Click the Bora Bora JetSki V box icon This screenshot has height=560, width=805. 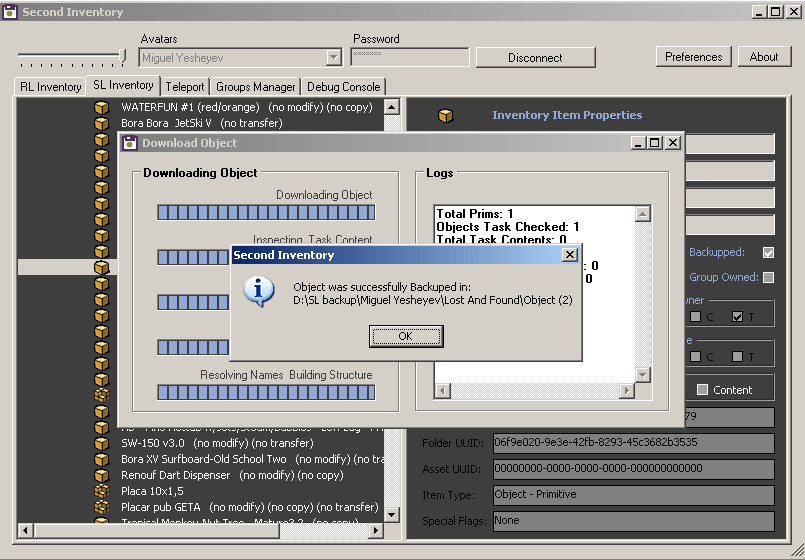tap(102, 123)
